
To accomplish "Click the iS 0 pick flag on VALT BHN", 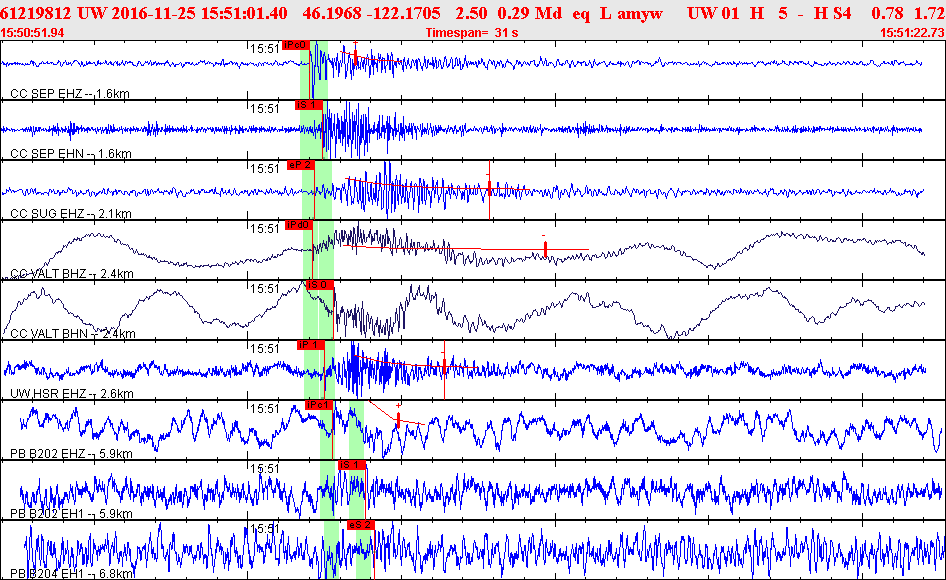I will 319,285.
